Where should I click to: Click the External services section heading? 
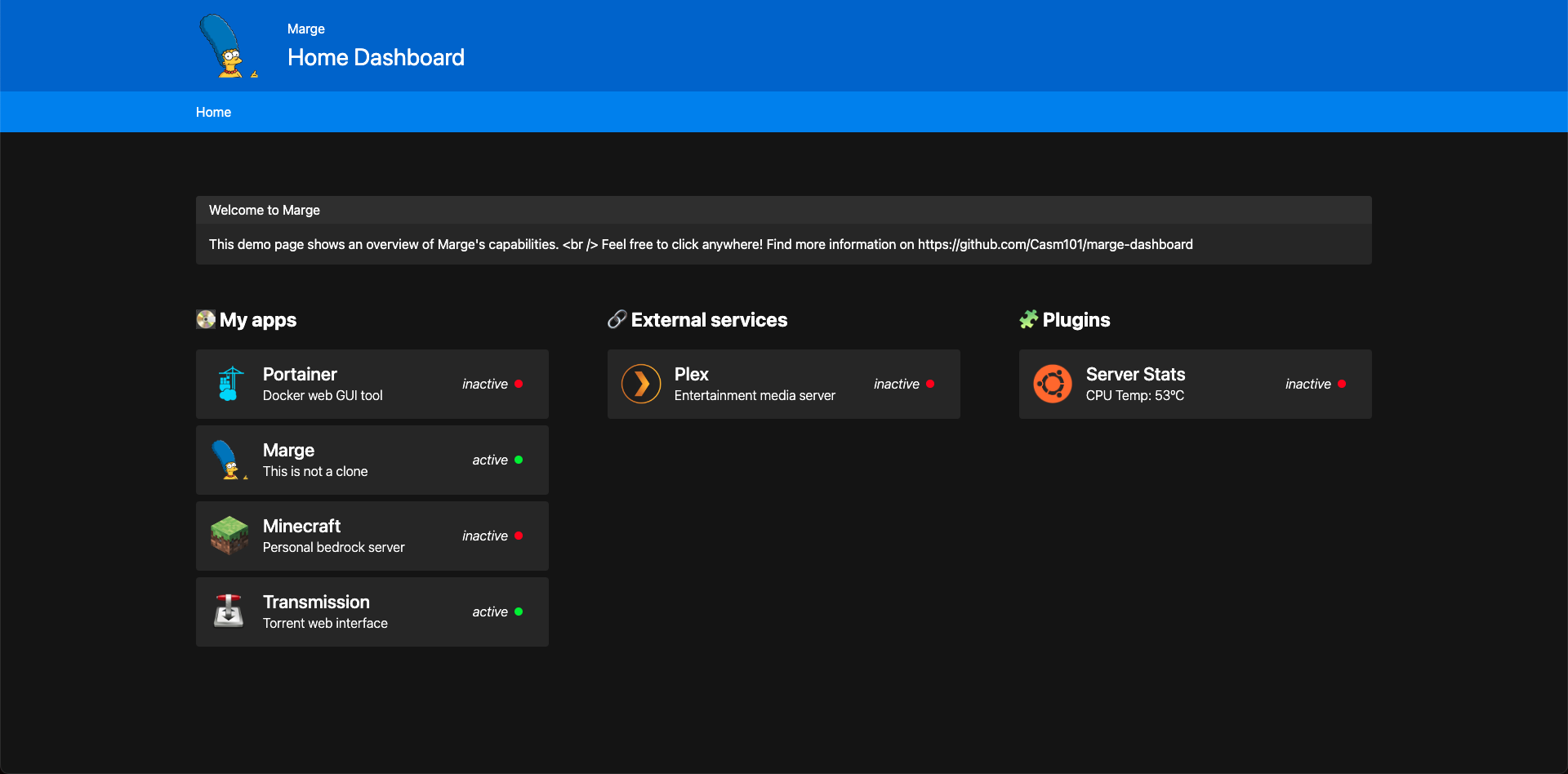click(709, 319)
